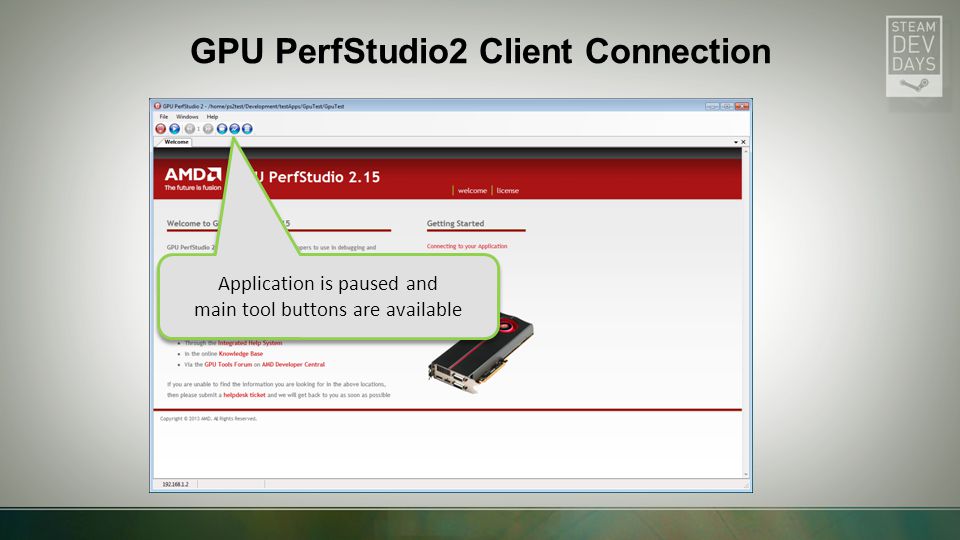Open the File menu
This screenshot has height=540, width=960.
click(x=163, y=116)
